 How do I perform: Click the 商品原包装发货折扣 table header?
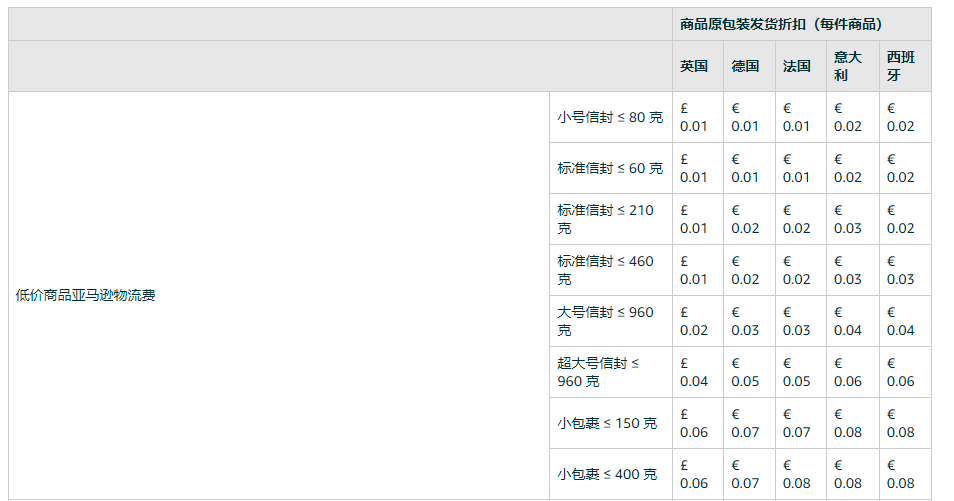click(780, 24)
